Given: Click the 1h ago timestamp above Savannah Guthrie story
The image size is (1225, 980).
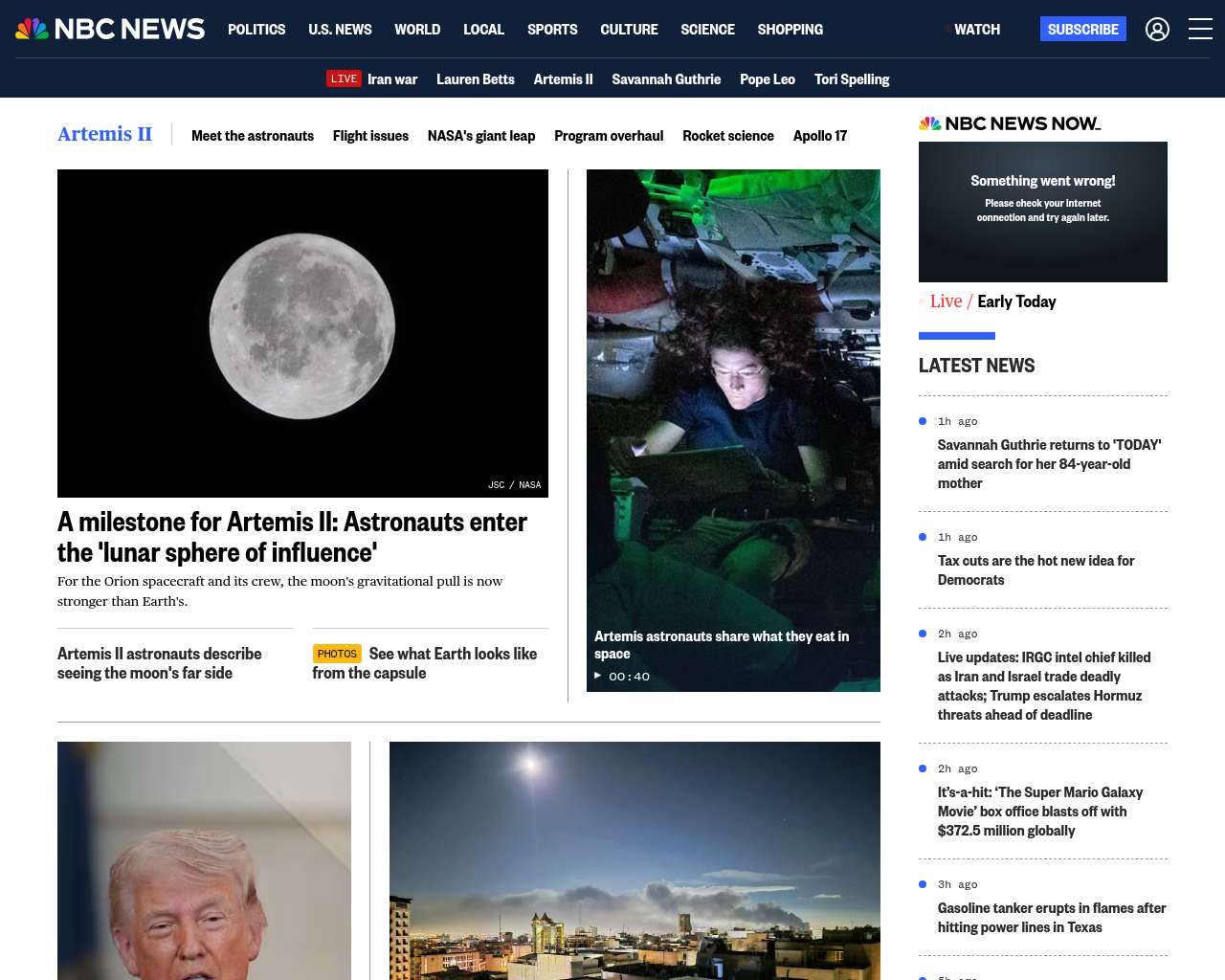Looking at the screenshot, I should pos(957,421).
